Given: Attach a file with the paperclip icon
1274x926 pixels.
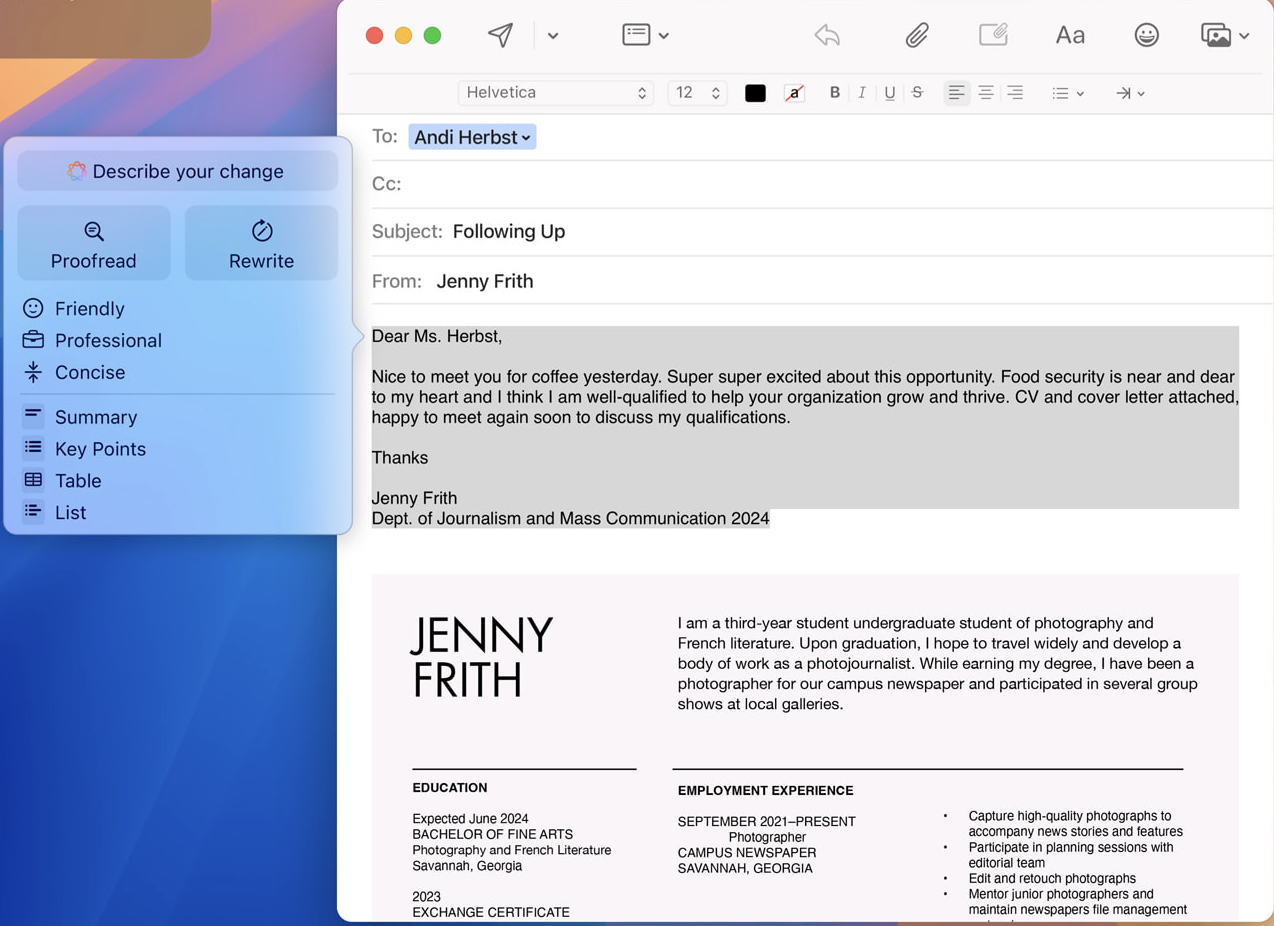Looking at the screenshot, I should pyautogui.click(x=916, y=35).
